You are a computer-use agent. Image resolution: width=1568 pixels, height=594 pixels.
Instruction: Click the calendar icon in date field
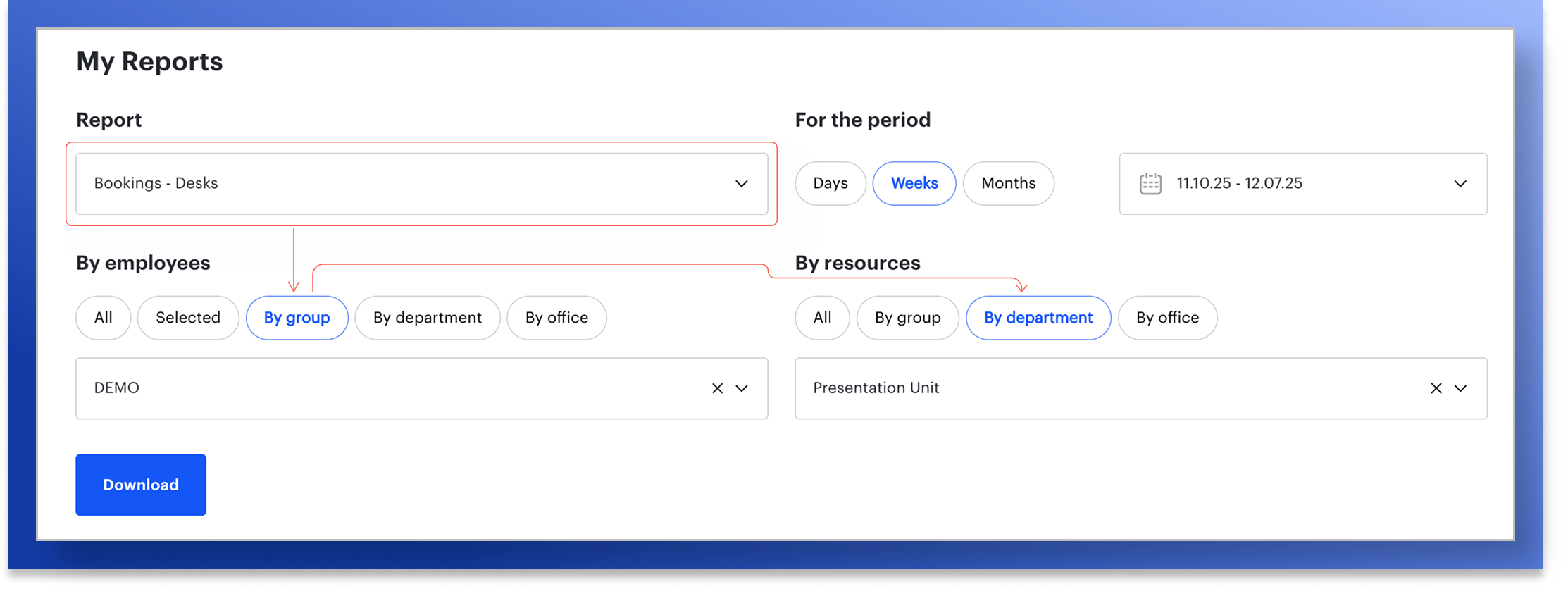pos(1150,184)
